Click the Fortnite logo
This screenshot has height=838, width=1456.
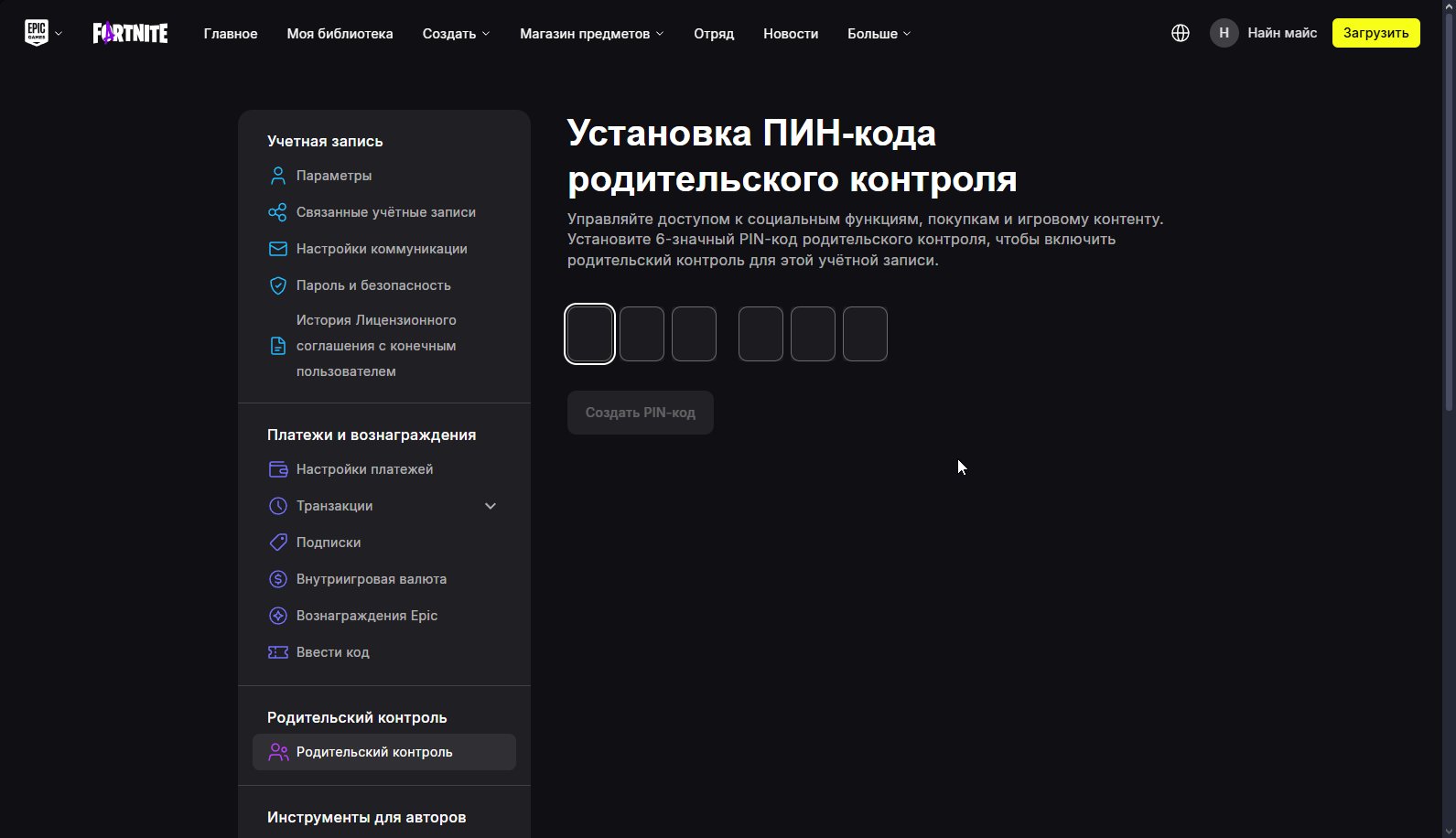(x=130, y=34)
